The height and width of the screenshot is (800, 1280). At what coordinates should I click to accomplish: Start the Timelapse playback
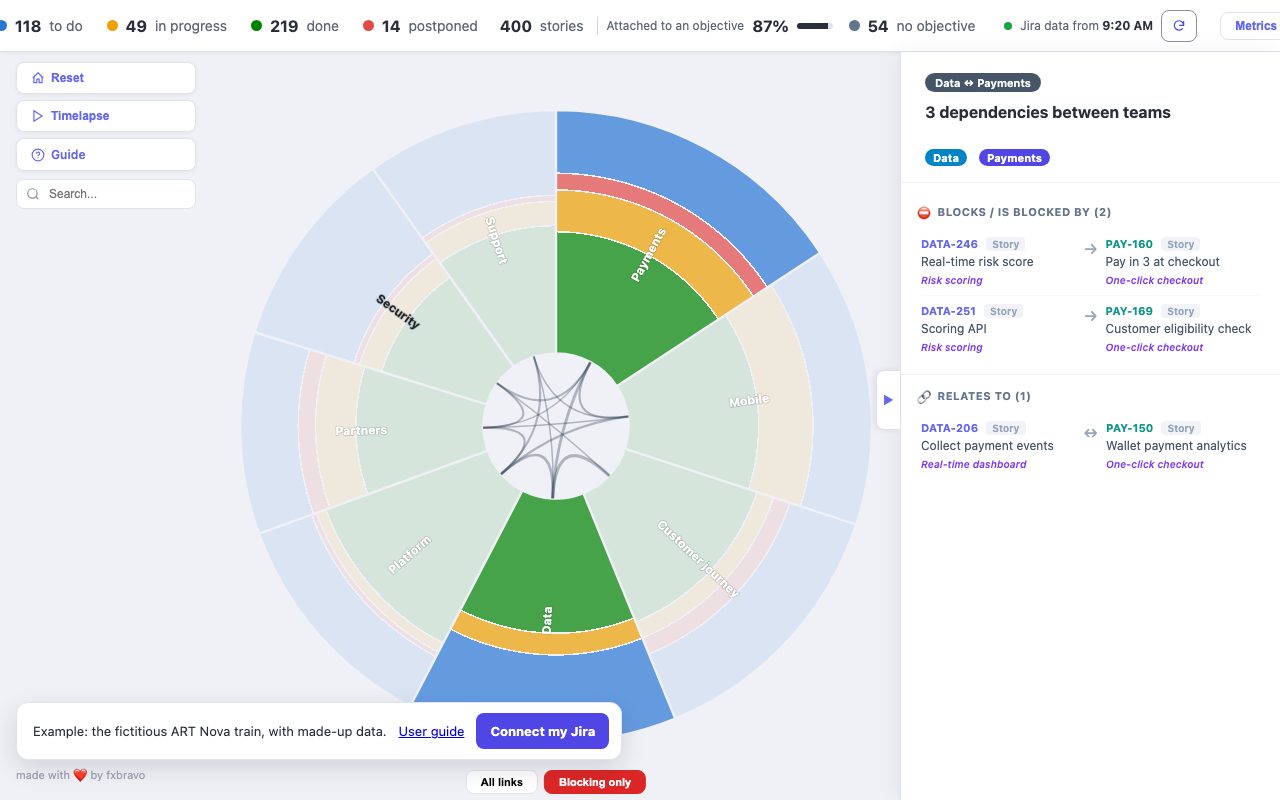point(106,116)
